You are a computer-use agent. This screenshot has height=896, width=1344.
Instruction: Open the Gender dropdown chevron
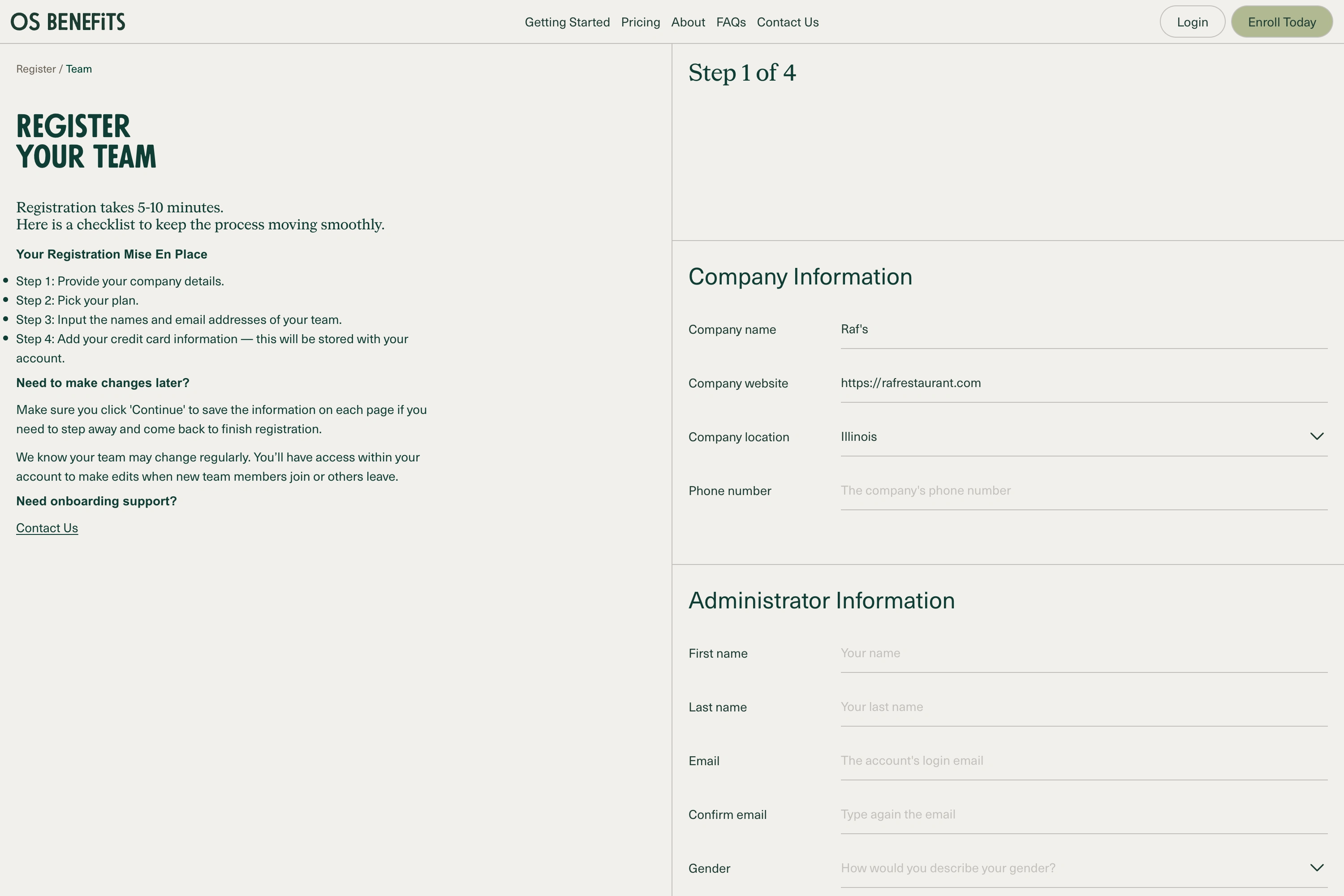pos(1317,868)
